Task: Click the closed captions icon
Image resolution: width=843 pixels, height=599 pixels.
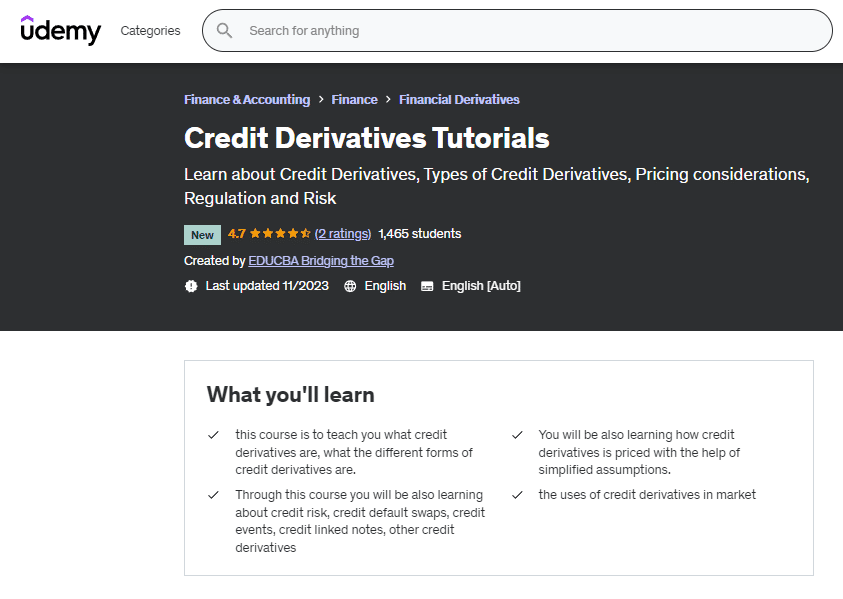Action: 427,286
